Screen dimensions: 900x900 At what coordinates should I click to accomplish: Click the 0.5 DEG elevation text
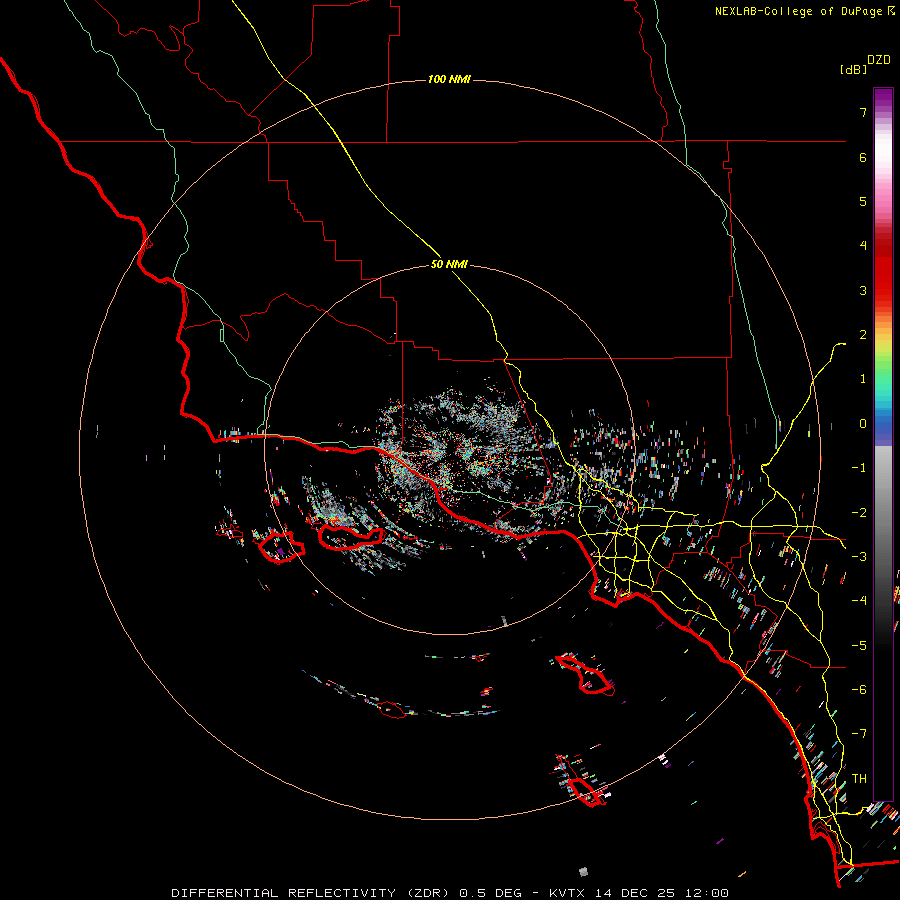click(x=490, y=893)
